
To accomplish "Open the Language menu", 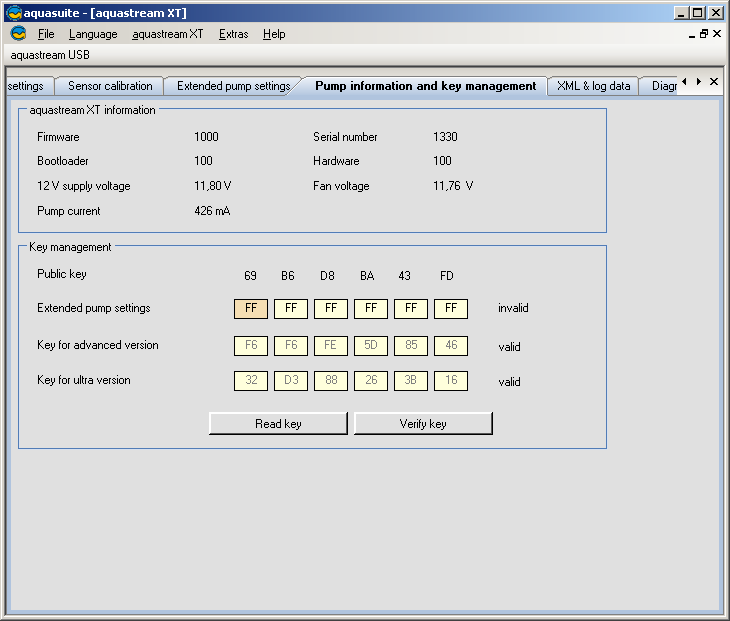I will [93, 34].
